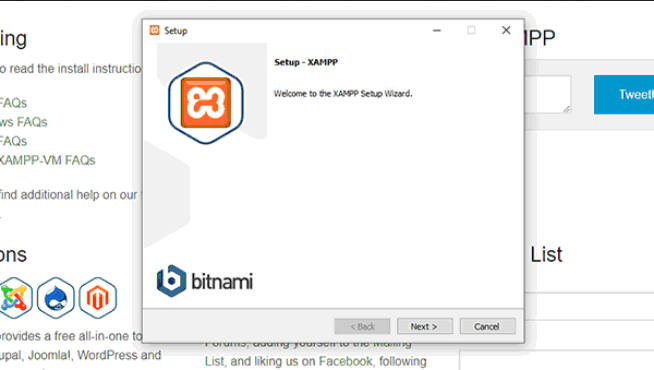Click the Next button in setup wizard

pos(425,326)
